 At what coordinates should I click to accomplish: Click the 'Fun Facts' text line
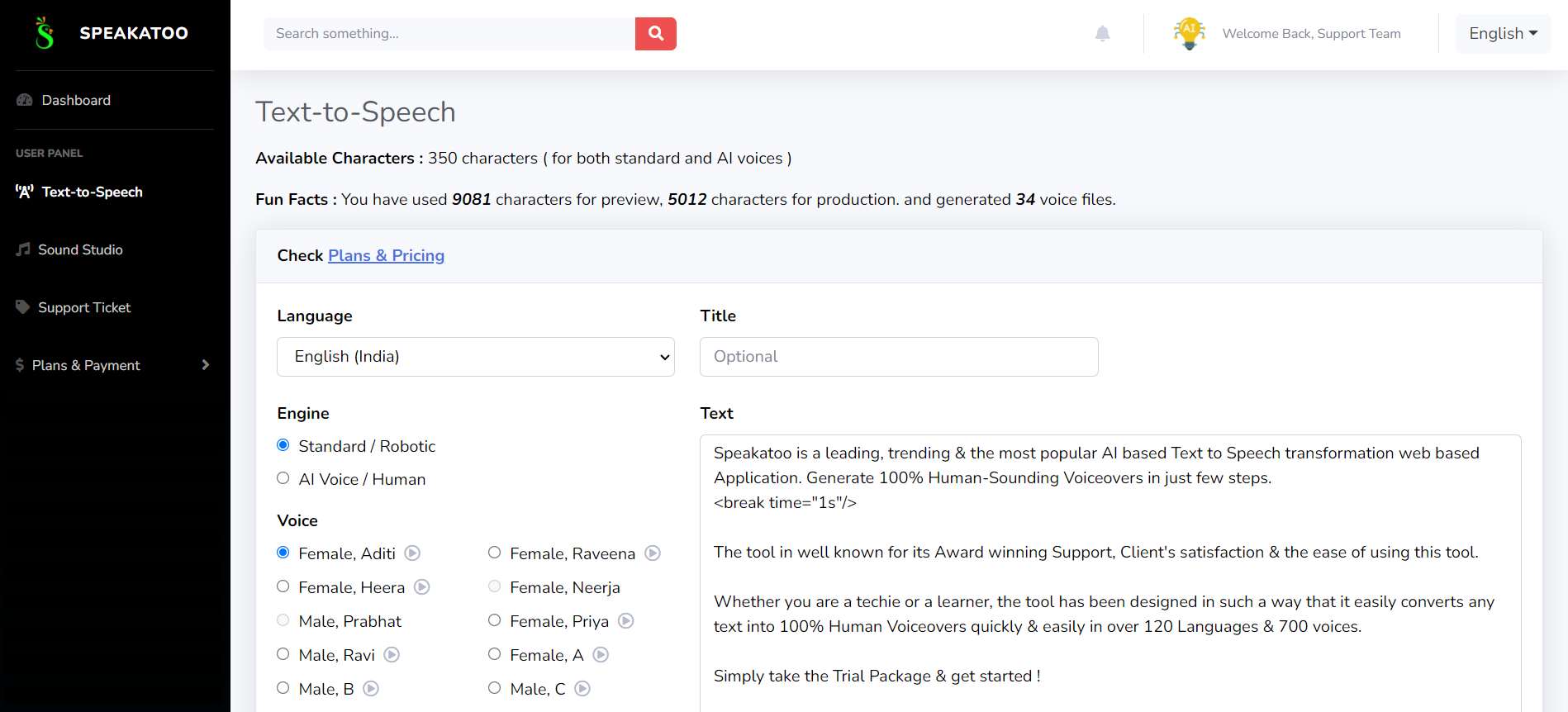(x=686, y=199)
